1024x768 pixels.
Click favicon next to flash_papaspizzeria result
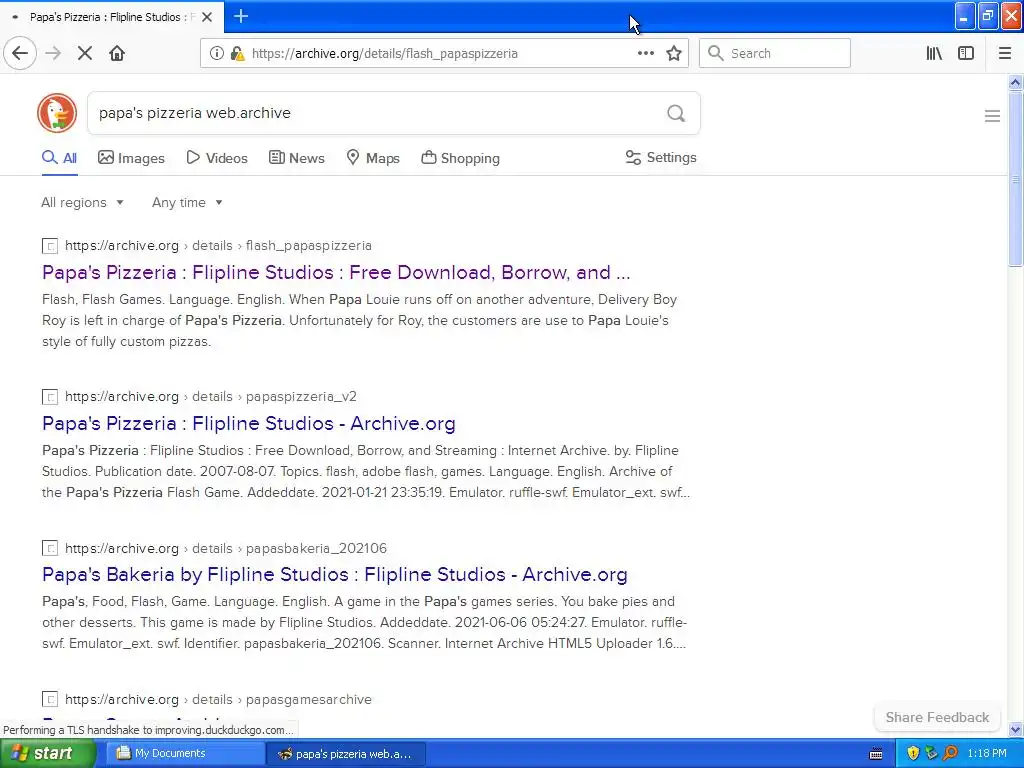click(x=50, y=246)
